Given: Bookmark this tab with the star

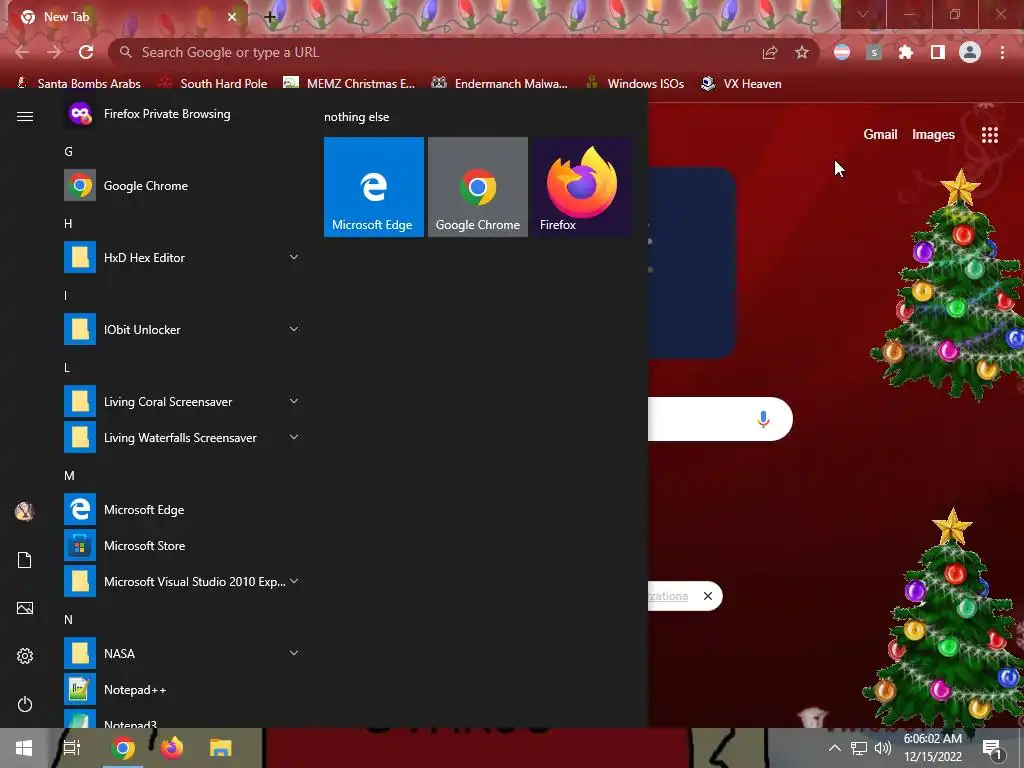Looking at the screenshot, I should [x=802, y=52].
